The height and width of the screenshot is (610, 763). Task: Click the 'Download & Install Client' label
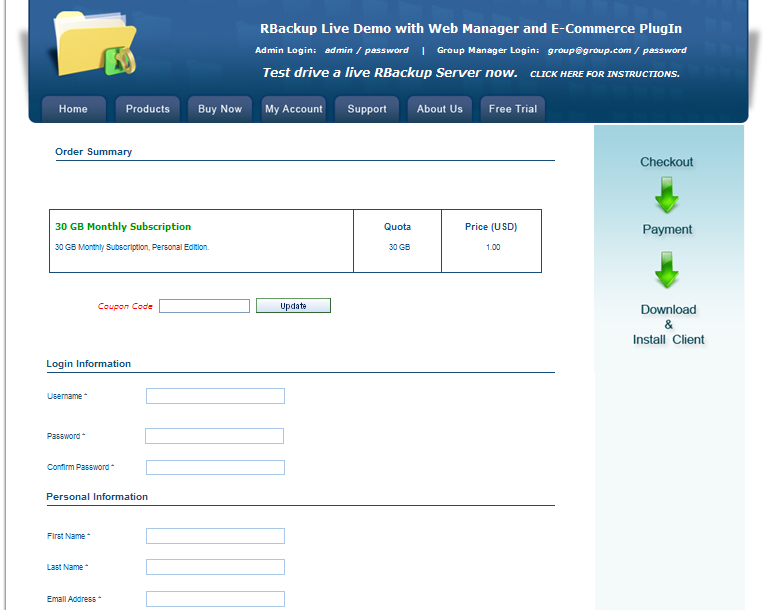point(669,324)
